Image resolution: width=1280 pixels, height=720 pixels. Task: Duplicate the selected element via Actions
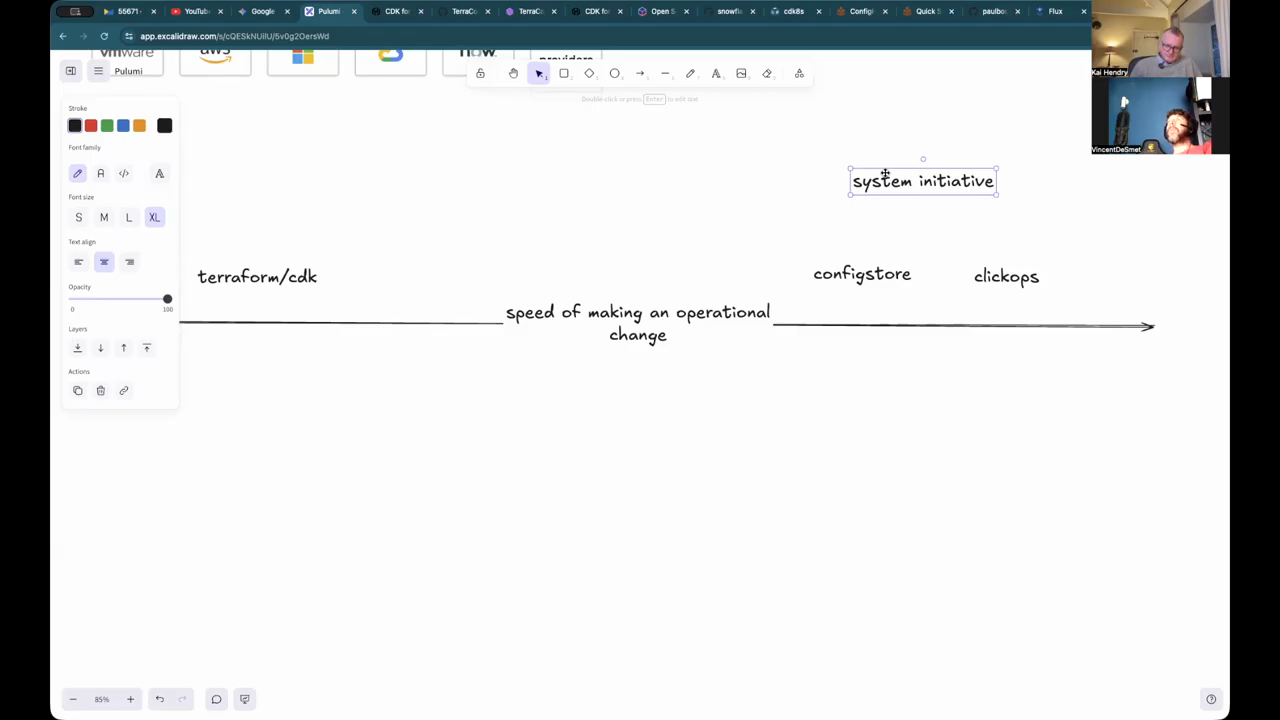(x=77, y=390)
